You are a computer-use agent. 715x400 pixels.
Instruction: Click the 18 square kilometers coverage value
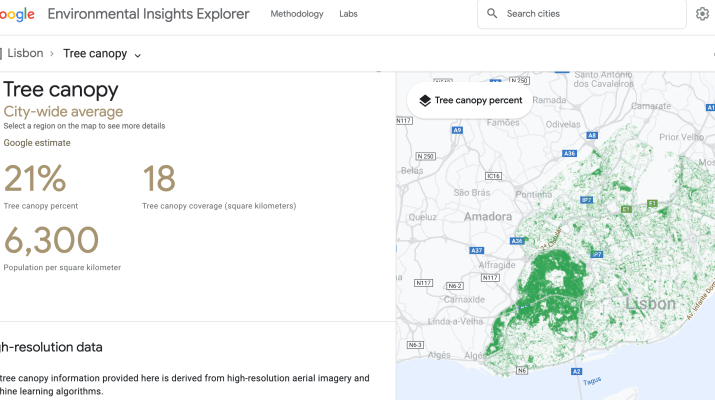(159, 178)
